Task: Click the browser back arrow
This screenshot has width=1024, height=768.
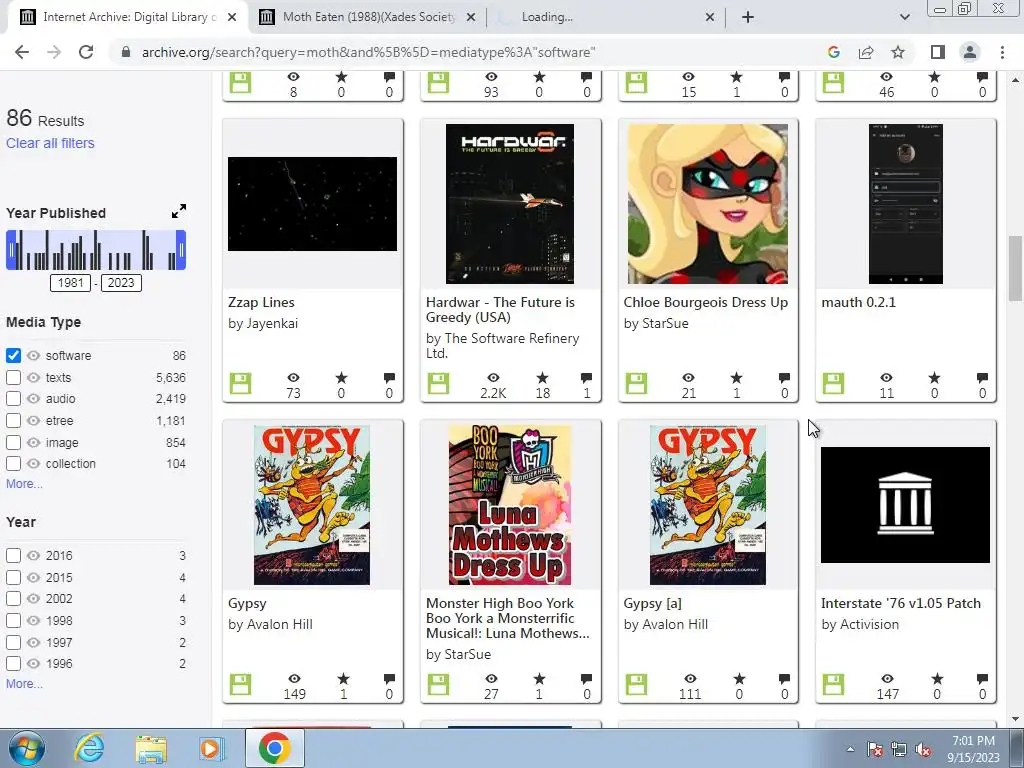Action: (22, 52)
